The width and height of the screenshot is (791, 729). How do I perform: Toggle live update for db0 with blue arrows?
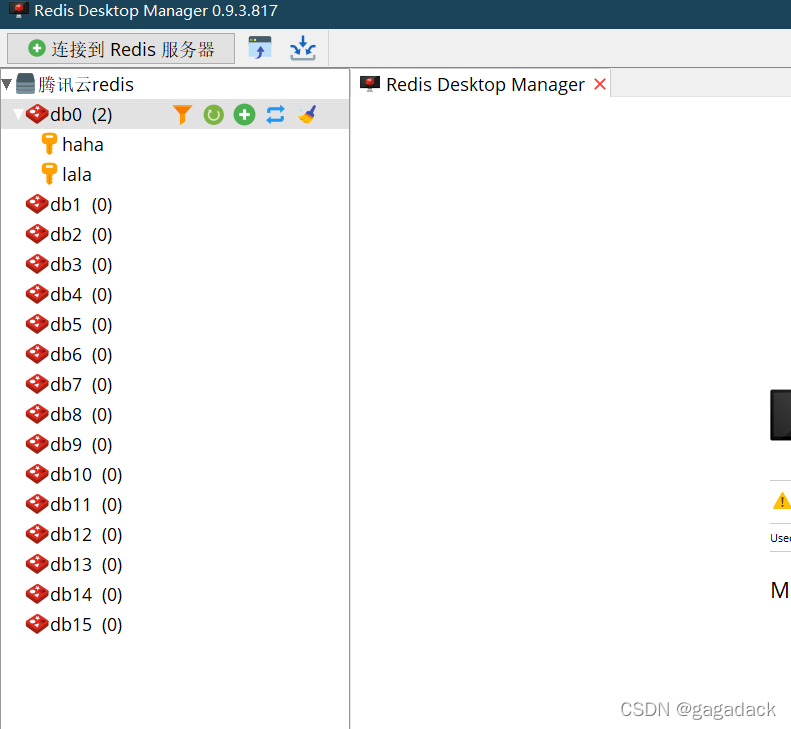coord(275,115)
